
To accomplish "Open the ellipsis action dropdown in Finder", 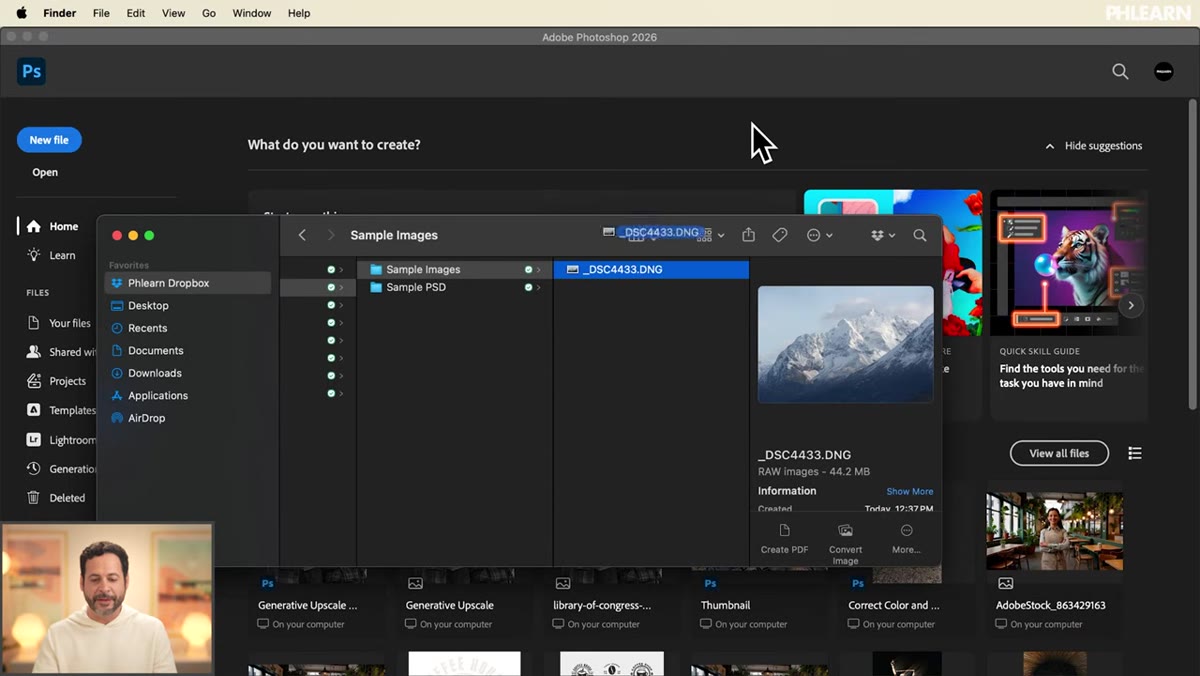I will coord(819,235).
